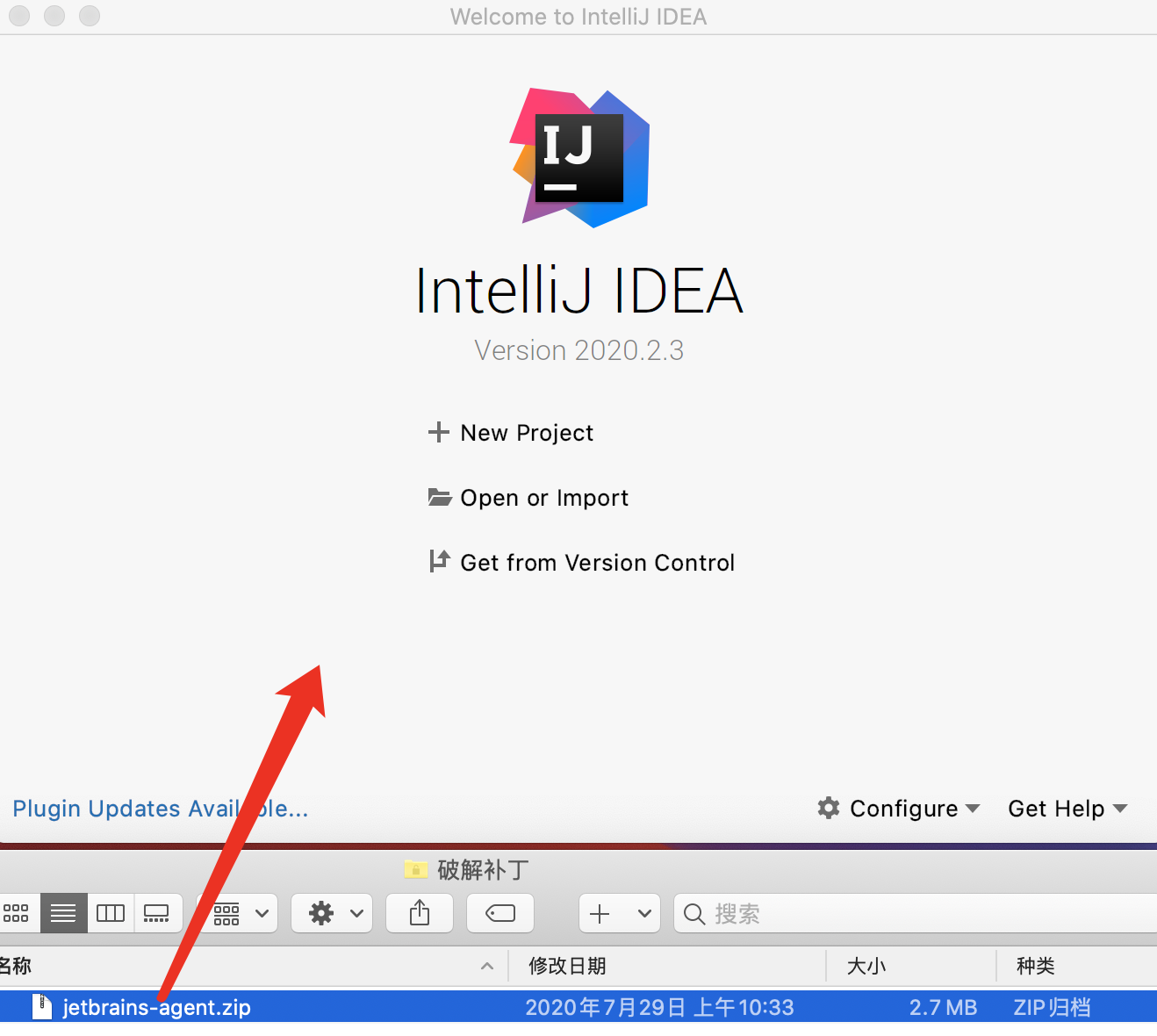
Task: Click the ZIP归档 kind value
Action: click(1052, 1007)
